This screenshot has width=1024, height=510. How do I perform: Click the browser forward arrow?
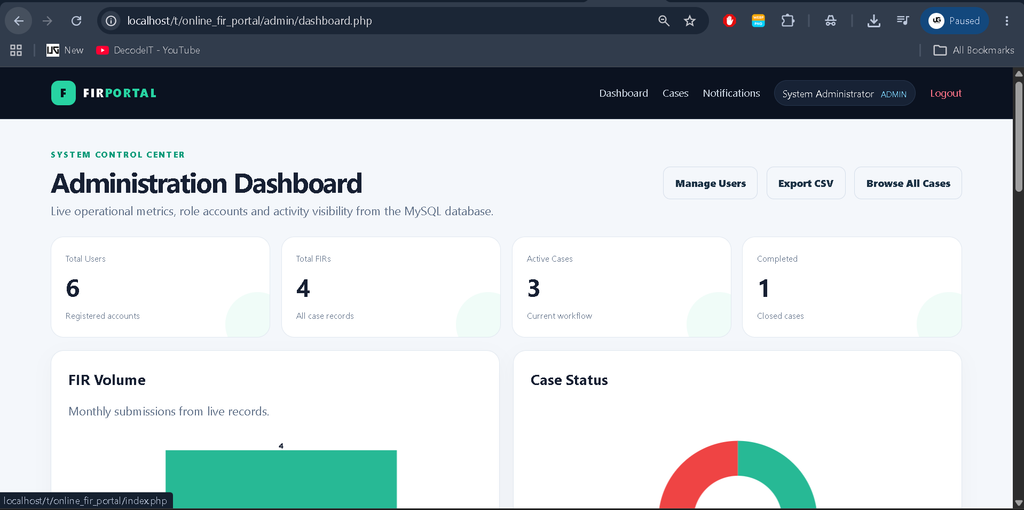[x=47, y=21]
